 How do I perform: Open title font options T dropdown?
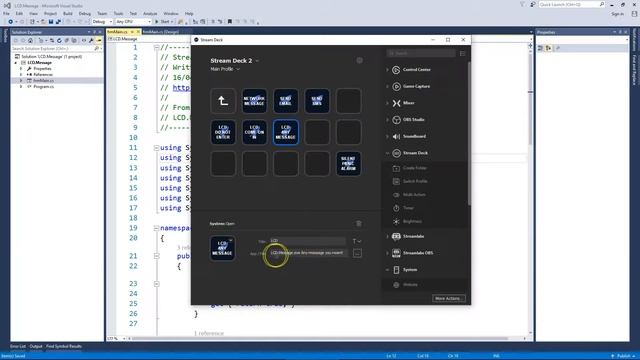click(x=356, y=241)
